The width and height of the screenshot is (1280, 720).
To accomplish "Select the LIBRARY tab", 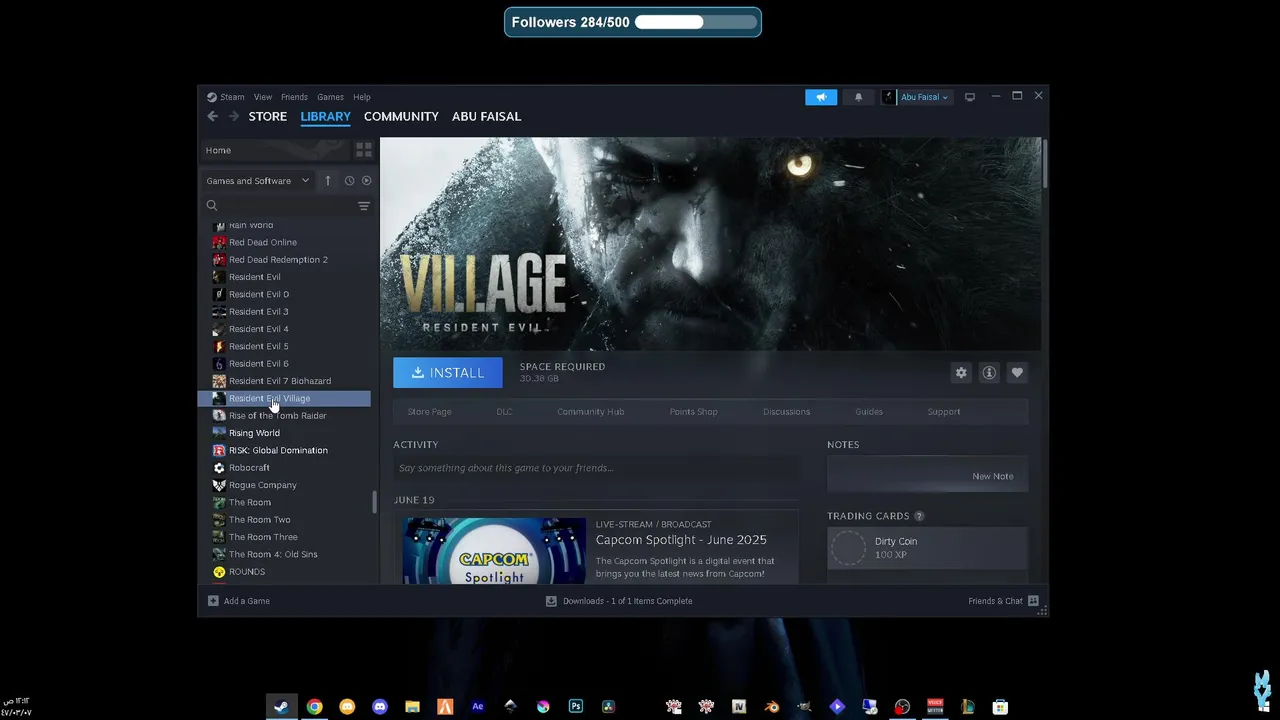I will 325,116.
